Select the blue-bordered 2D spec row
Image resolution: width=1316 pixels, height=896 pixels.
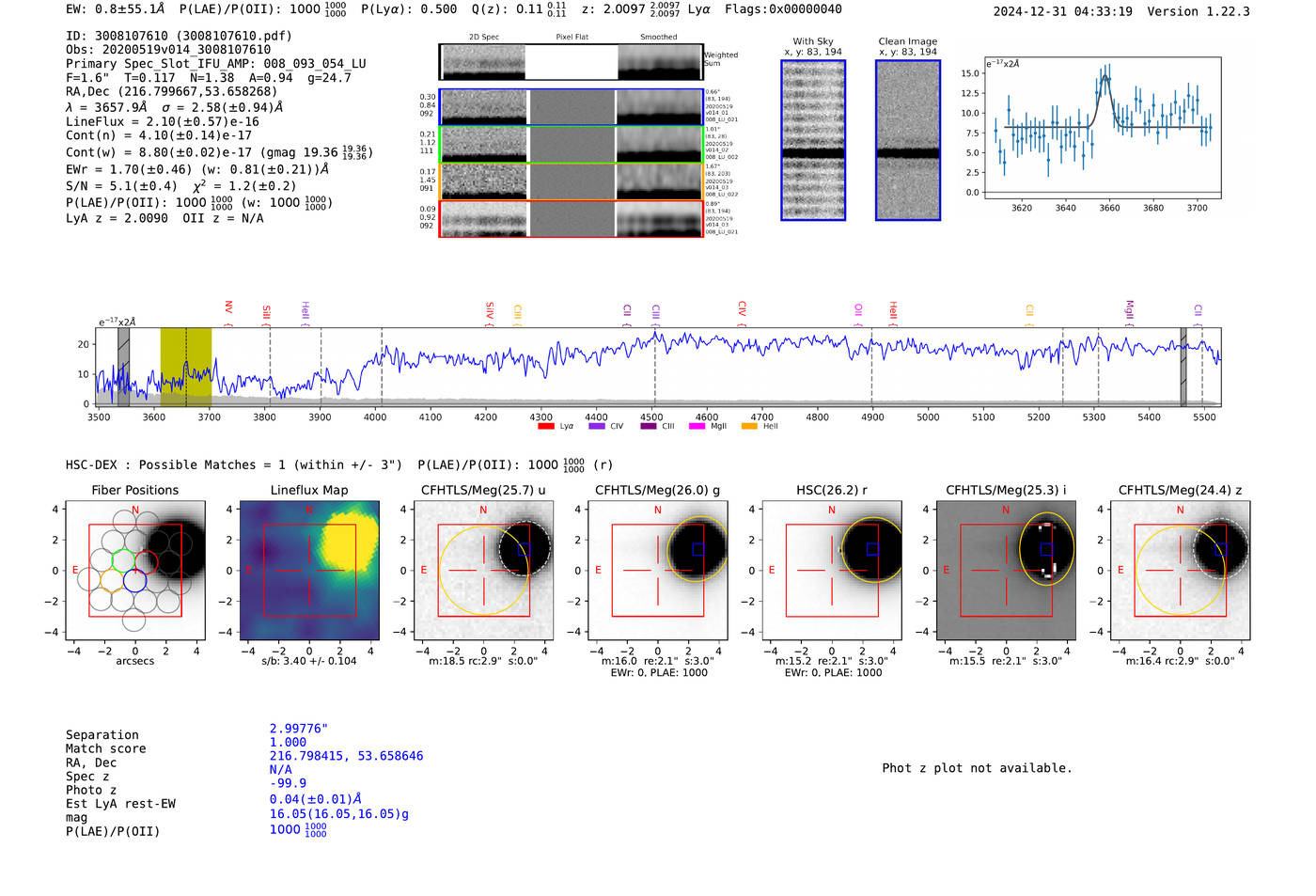571,107
